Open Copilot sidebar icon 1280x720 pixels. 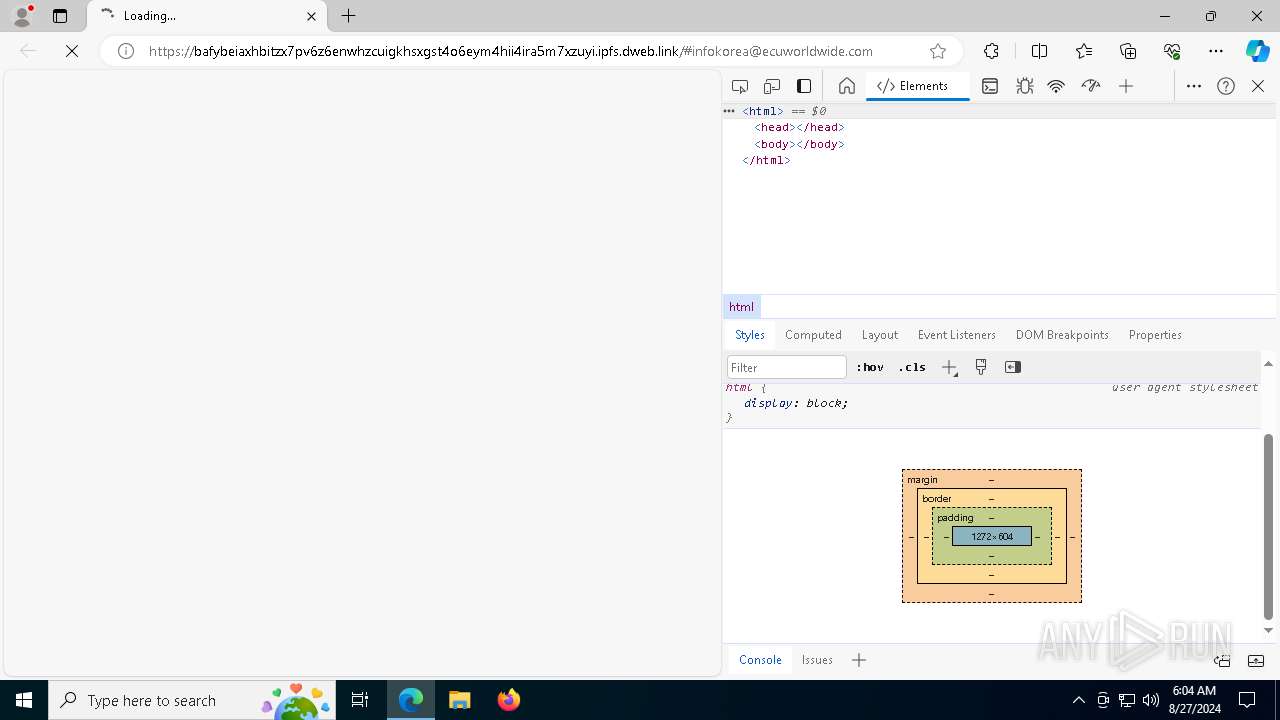point(1257,51)
